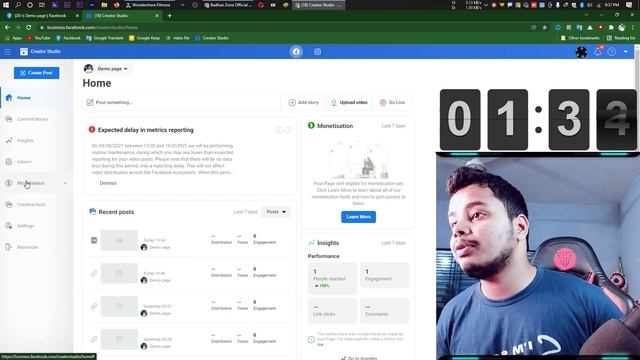Viewport: 640px width, 360px height.
Task: Click the Comments metric tile
Action: point(384,311)
